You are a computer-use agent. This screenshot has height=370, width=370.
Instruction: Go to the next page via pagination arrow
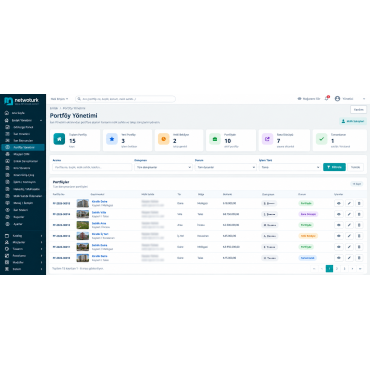[x=352, y=269]
